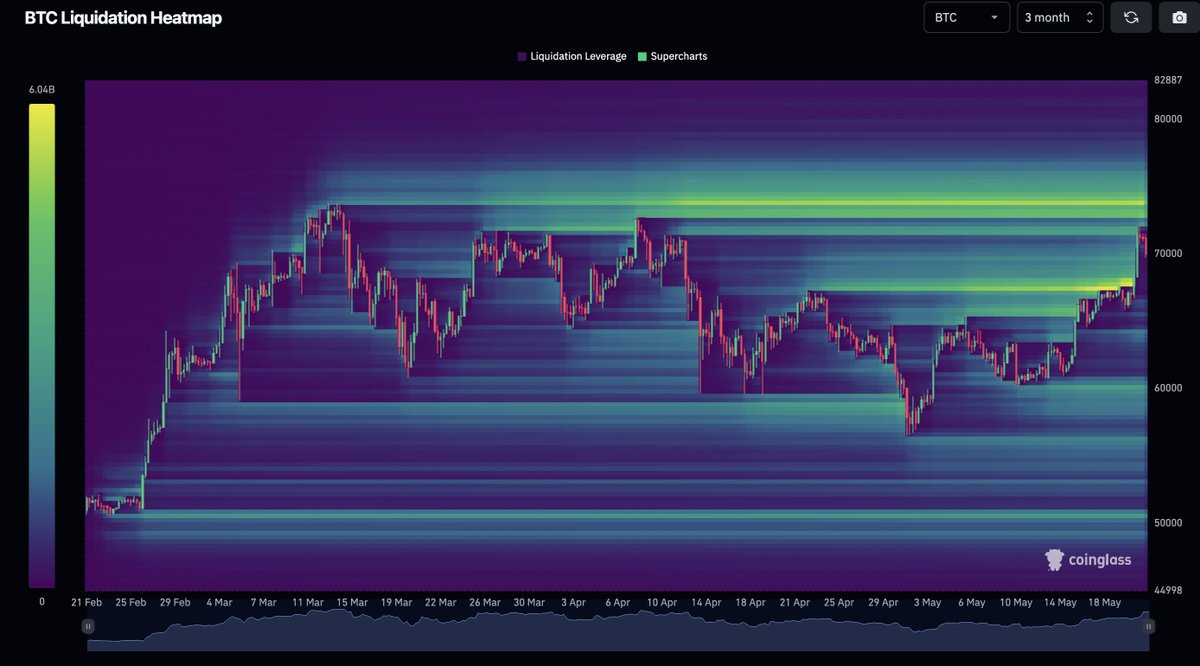Click right handle of time range slider
Image resolution: width=1200 pixels, height=666 pixels.
click(x=1149, y=626)
